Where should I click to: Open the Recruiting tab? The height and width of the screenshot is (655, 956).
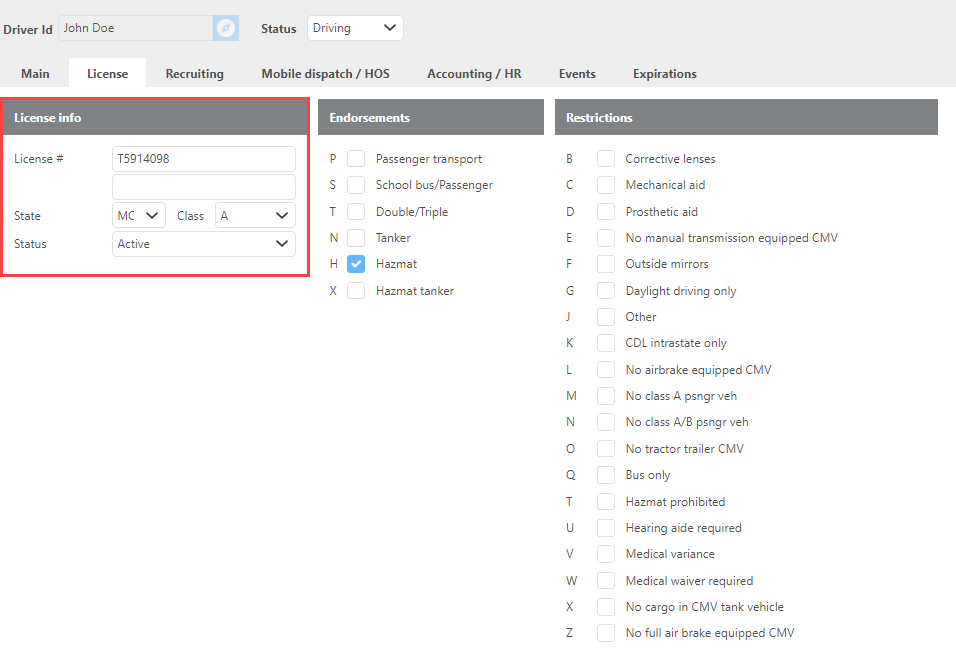(x=194, y=74)
